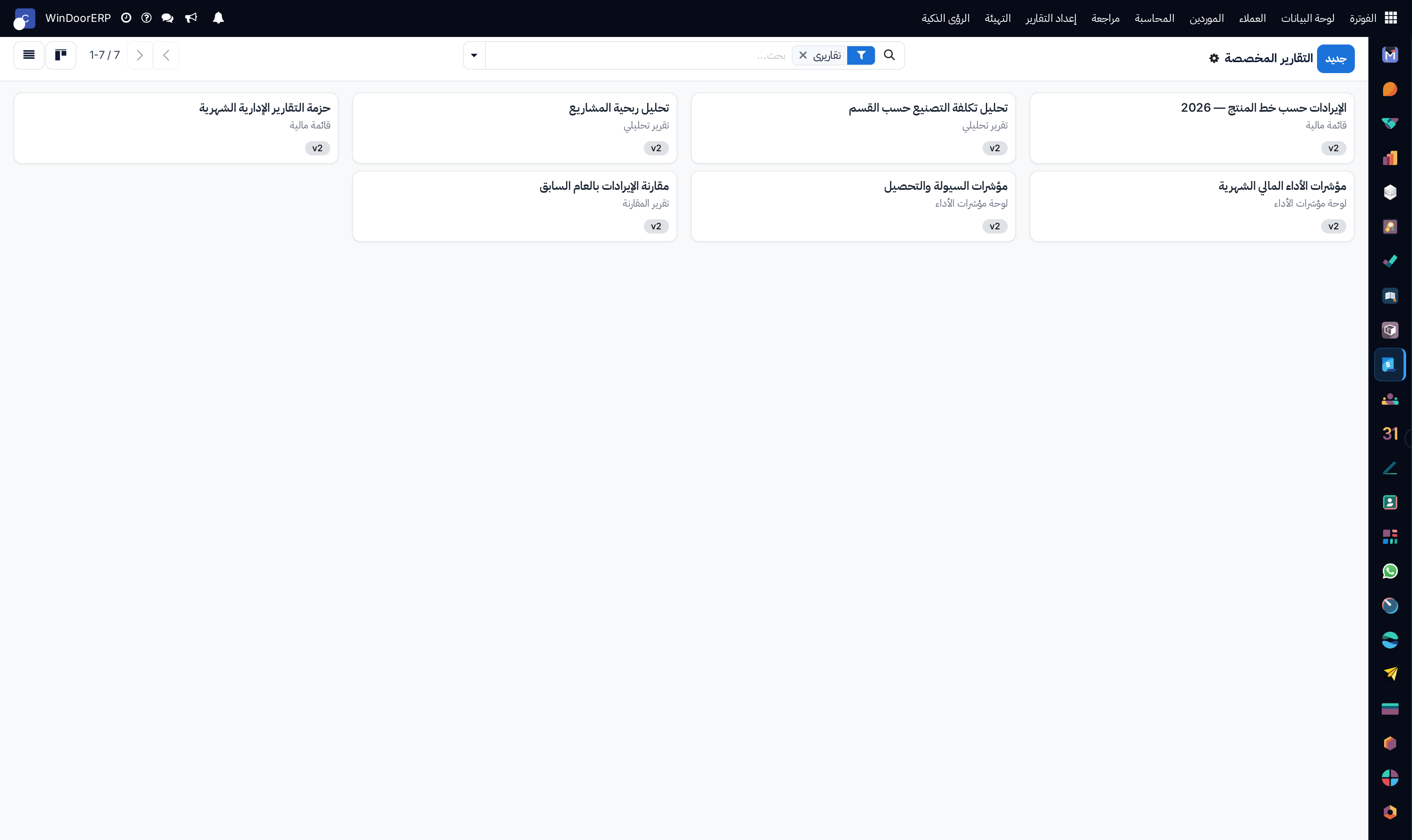Open the gear-and-calculator app icon
Viewport: 1412px width, 840px height.
(x=1390, y=227)
